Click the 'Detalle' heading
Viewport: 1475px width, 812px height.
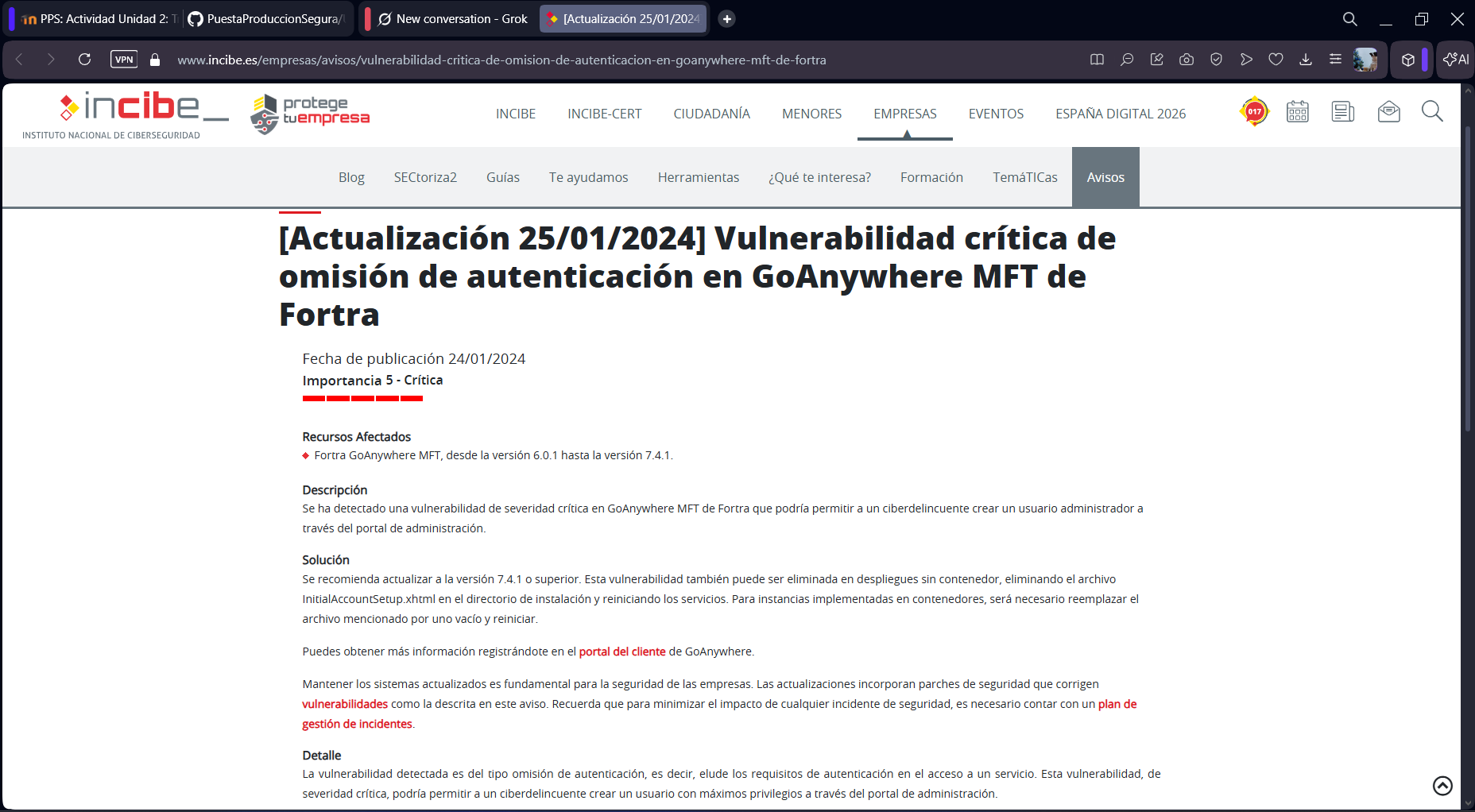(x=322, y=755)
